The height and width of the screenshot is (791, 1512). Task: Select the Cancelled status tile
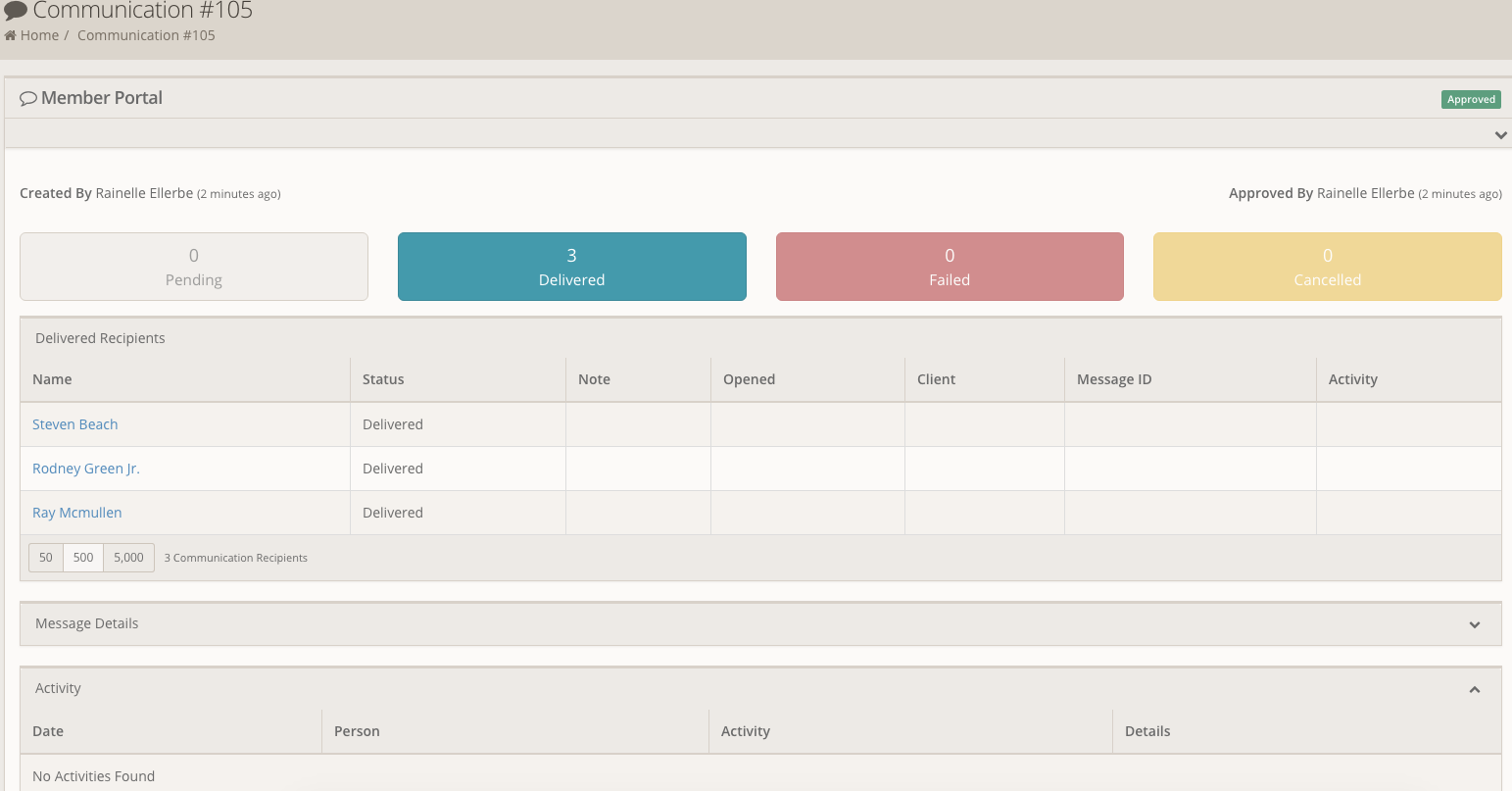click(x=1327, y=266)
